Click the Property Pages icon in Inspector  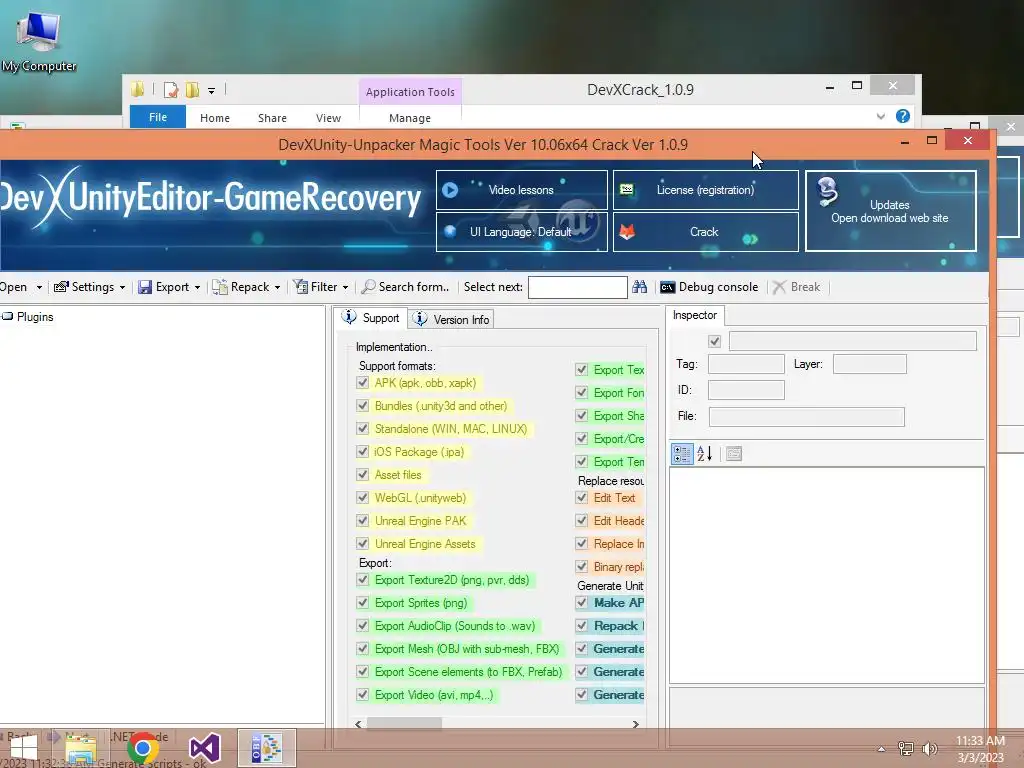(x=734, y=454)
